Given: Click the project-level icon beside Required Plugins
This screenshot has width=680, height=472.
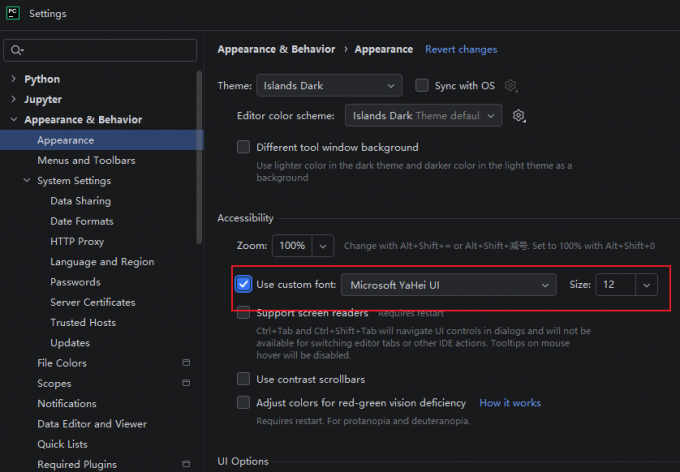Looking at the screenshot, I should (186, 464).
